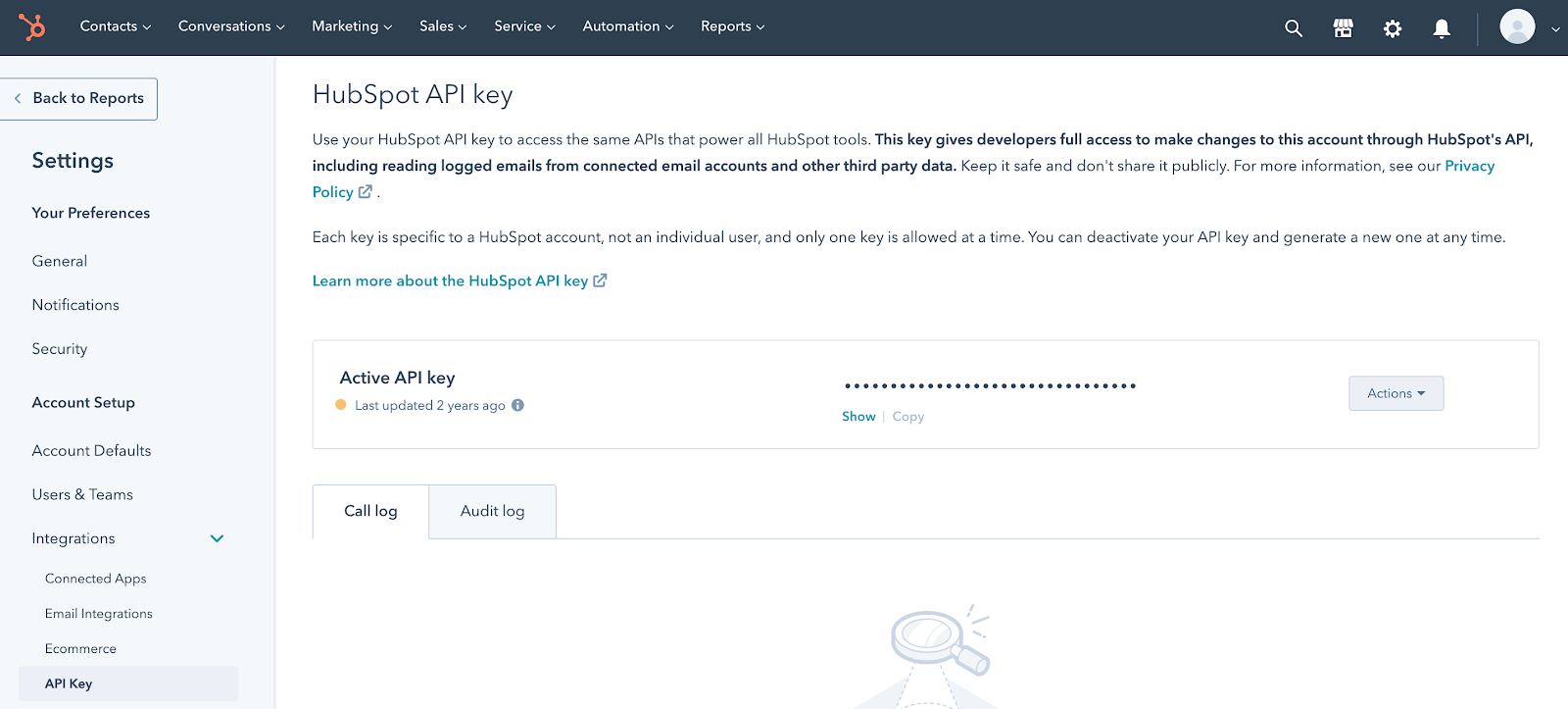Open the Reports dropdown menu
The image size is (1568, 709).
coord(732,26)
